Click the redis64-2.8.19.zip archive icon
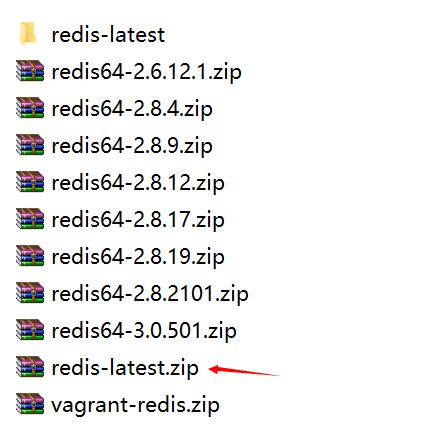Viewport: 421px width, 435px height. tap(30, 255)
